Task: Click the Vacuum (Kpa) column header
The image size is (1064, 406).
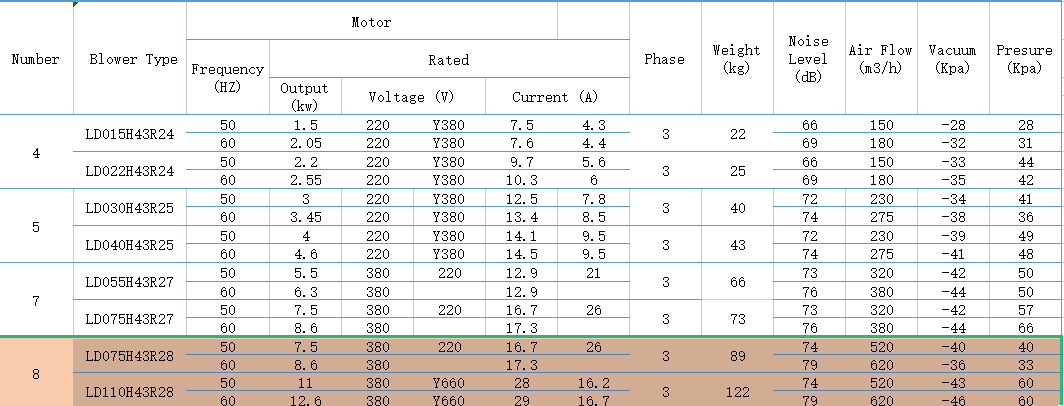Action: 953,58
